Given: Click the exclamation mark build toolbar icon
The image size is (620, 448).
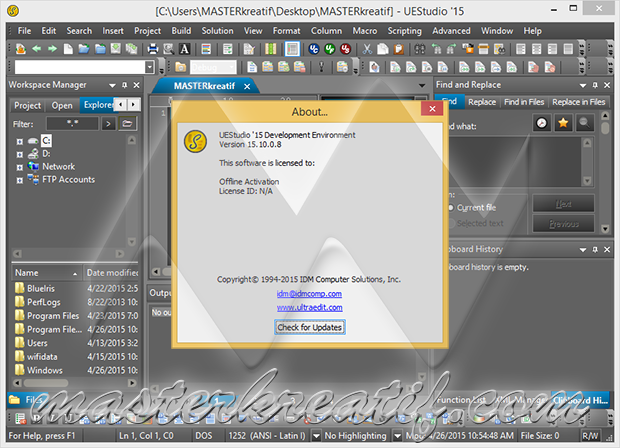Looking at the screenshot, I should [x=321, y=67].
